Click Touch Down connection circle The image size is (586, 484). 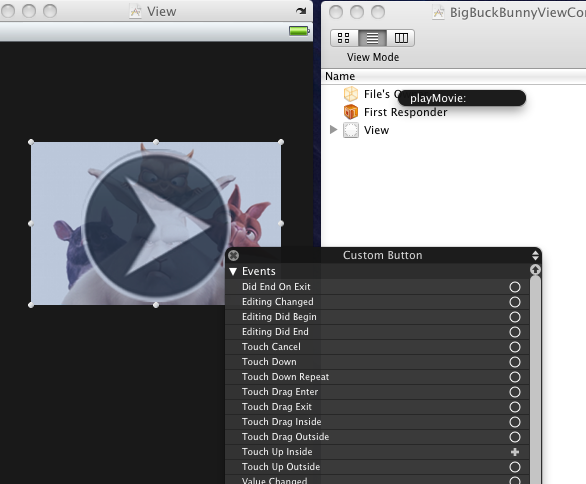point(515,362)
